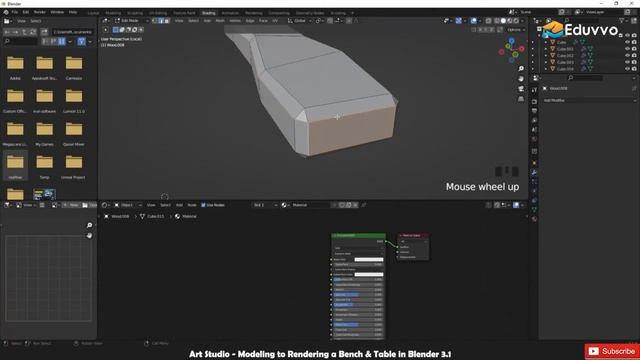This screenshot has width=640, height=360.
Task: Open the Render properties tab
Action: (x=534, y=101)
